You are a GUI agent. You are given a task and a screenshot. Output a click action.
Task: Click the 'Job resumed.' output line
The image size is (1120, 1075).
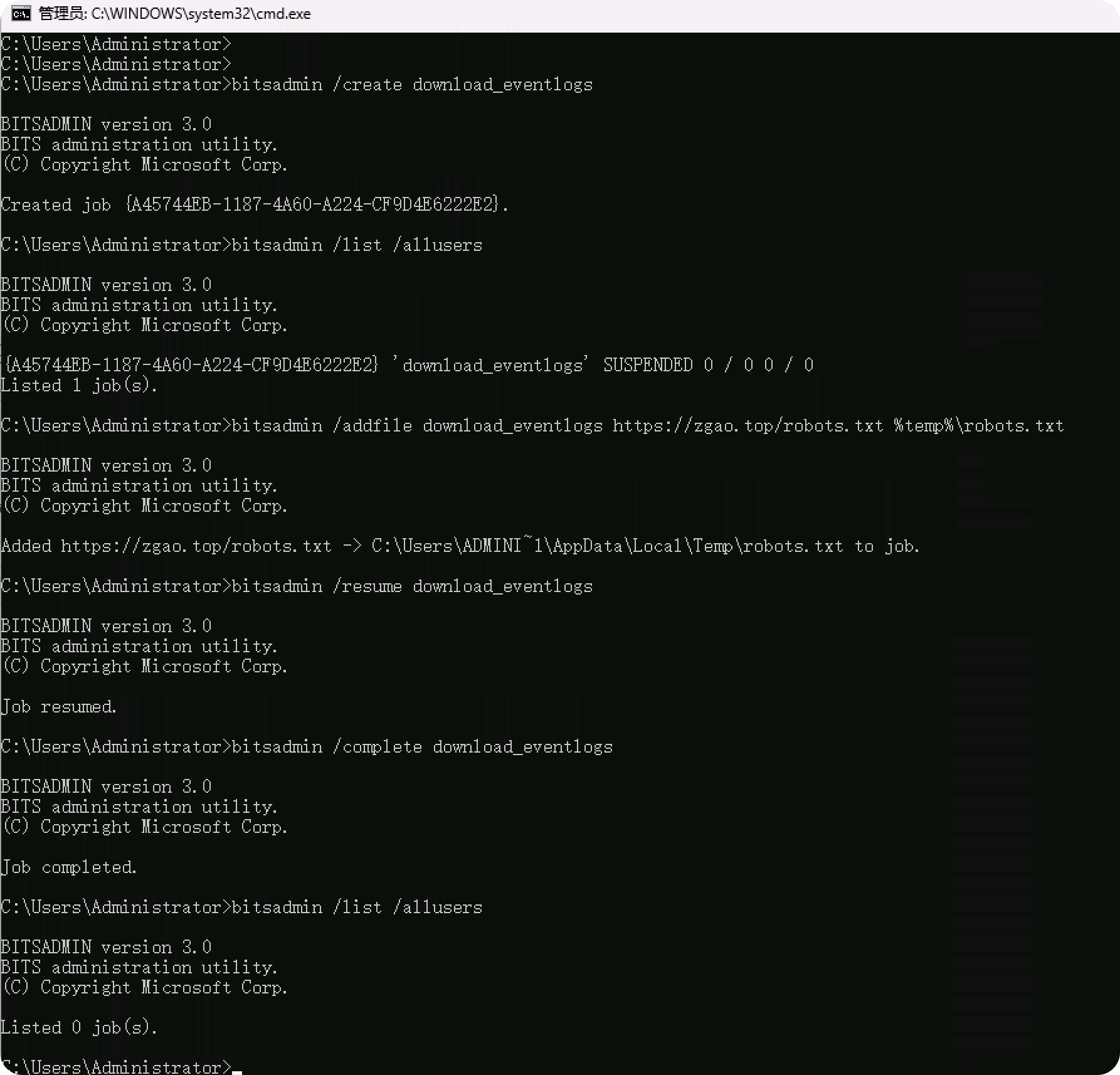pos(59,707)
